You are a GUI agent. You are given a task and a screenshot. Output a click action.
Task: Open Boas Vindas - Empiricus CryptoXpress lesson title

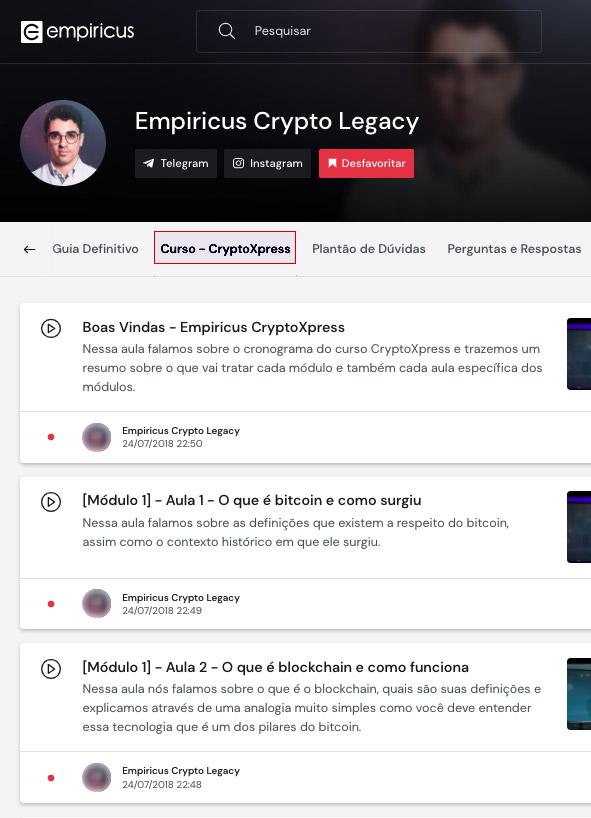[213, 328]
